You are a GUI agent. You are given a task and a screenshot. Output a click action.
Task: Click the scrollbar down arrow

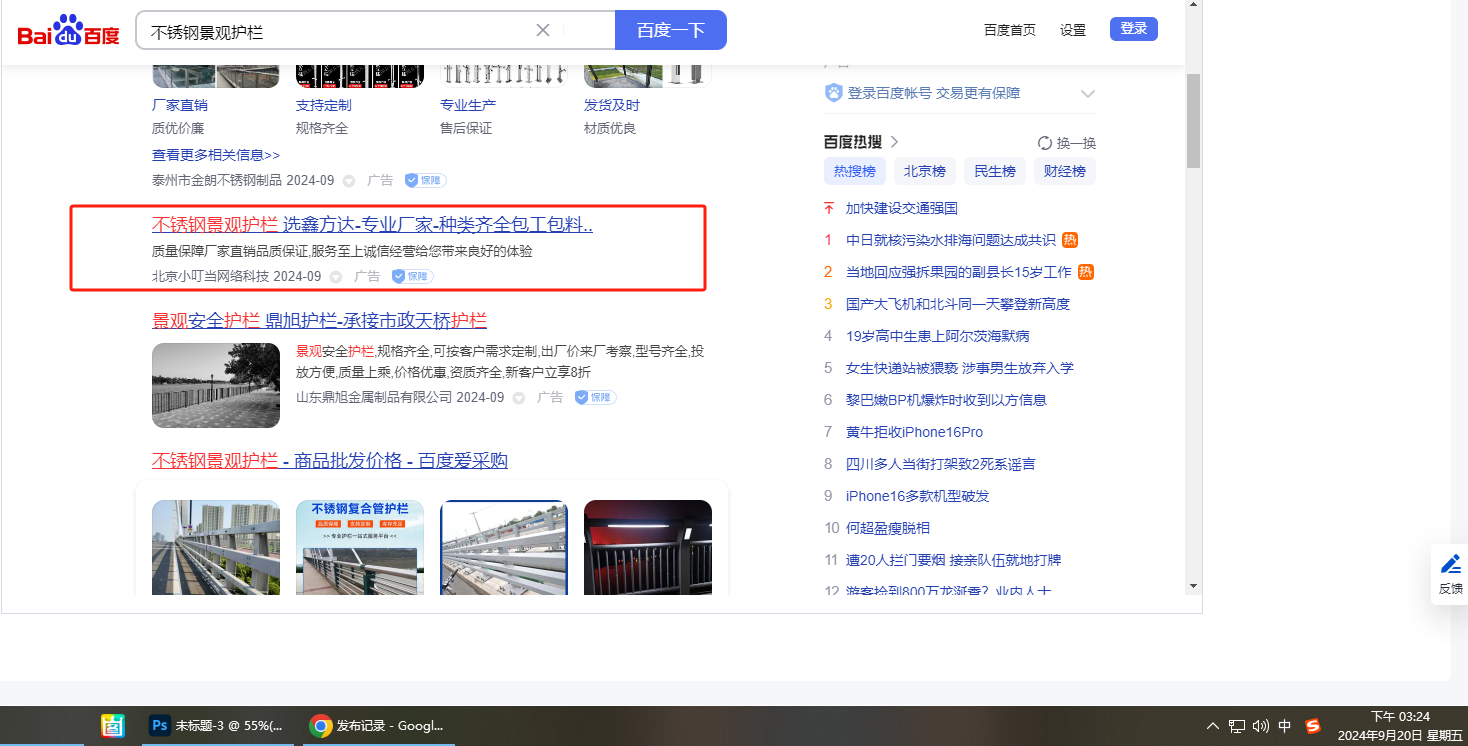[x=1193, y=586]
